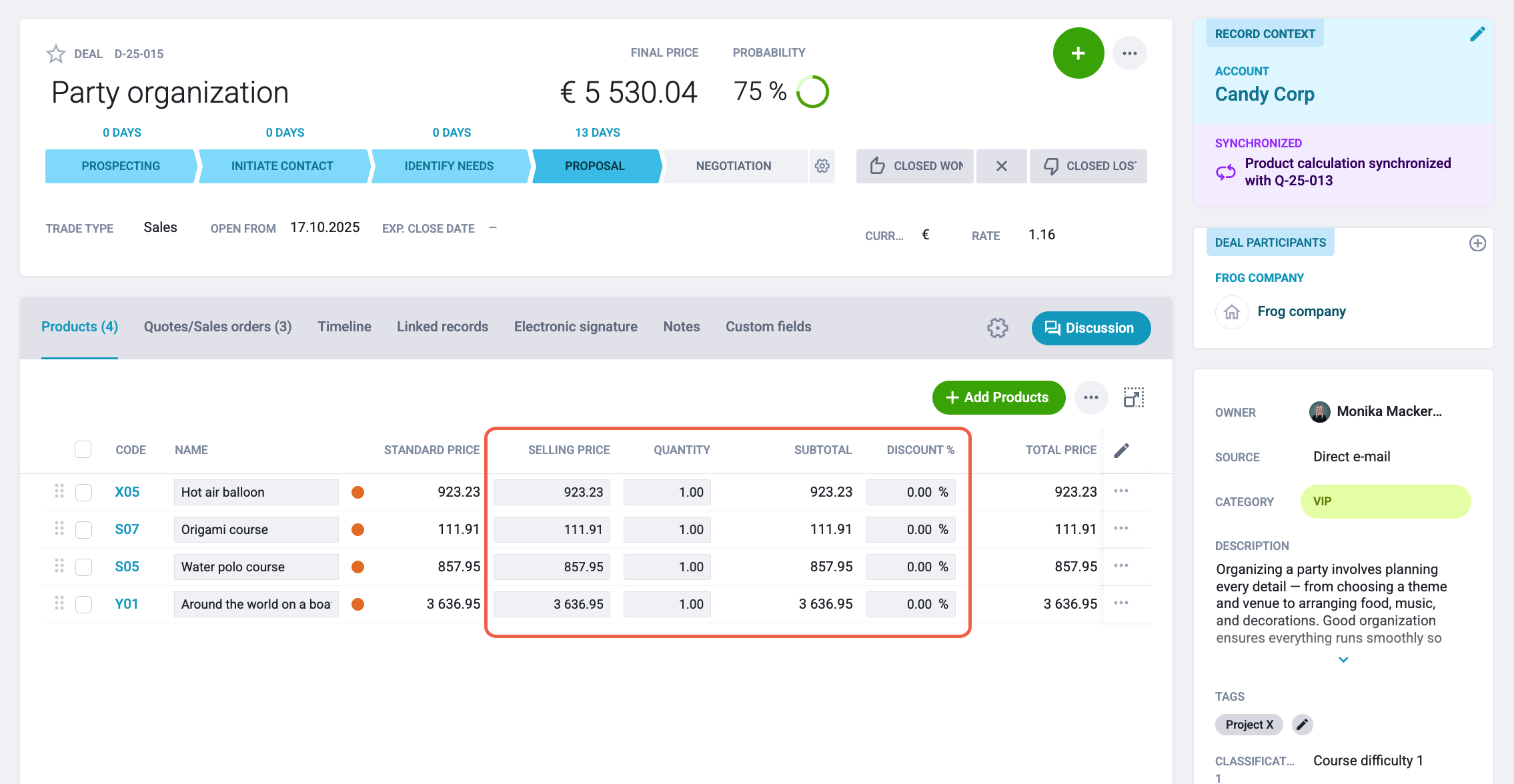Click the Frog company house icon
The width and height of the screenshot is (1514, 784).
point(1232,312)
